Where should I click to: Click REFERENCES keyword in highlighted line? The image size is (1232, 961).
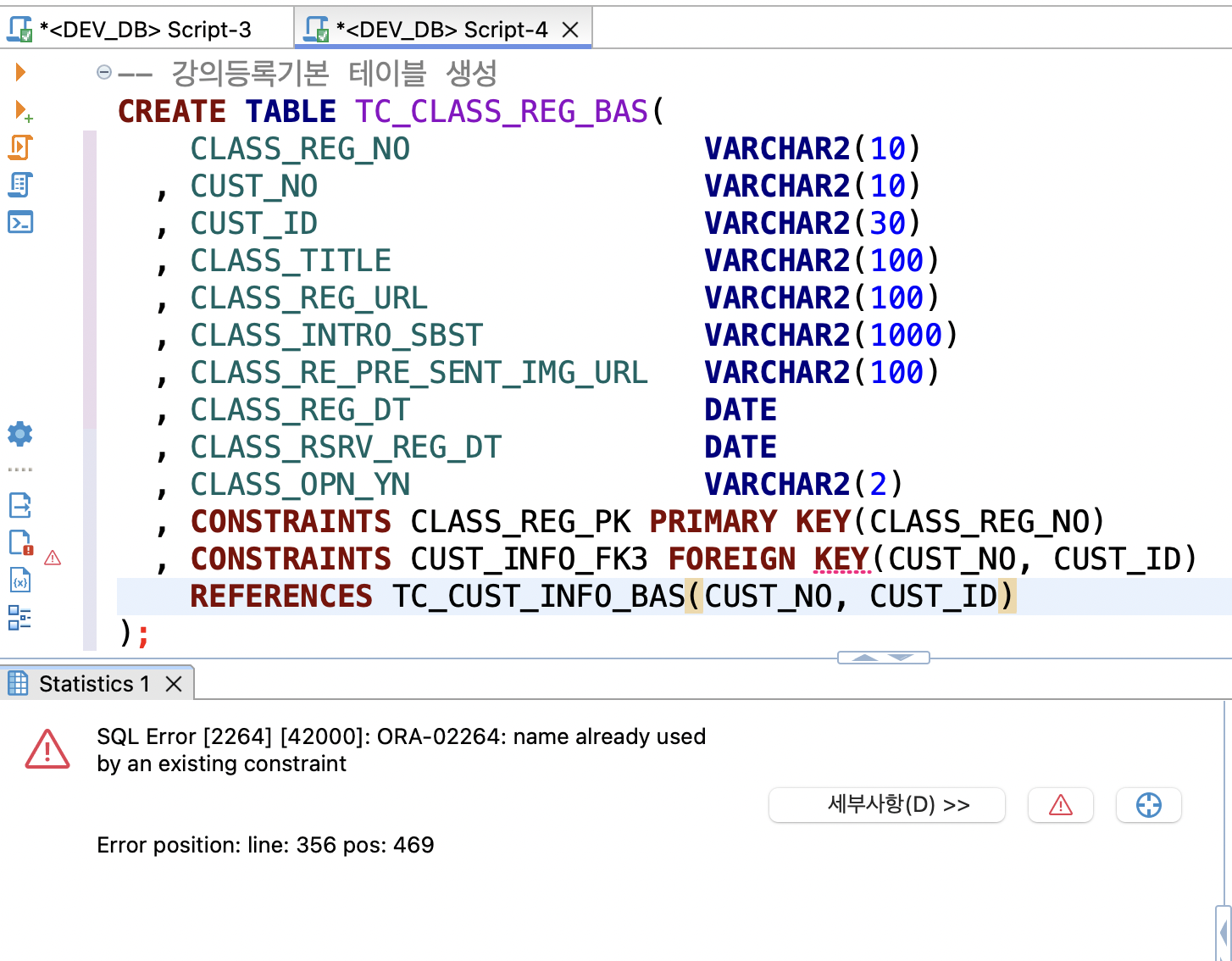click(281, 596)
